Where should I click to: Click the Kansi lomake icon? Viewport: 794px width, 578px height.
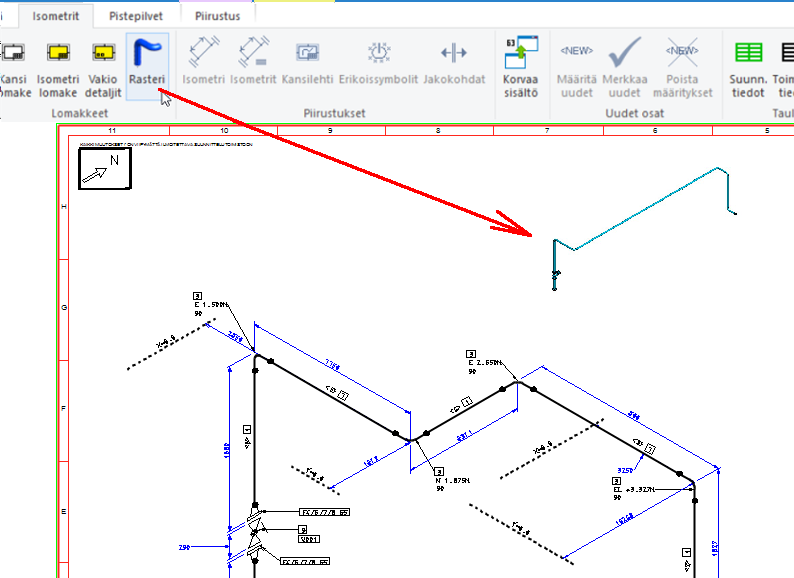(x=14, y=53)
